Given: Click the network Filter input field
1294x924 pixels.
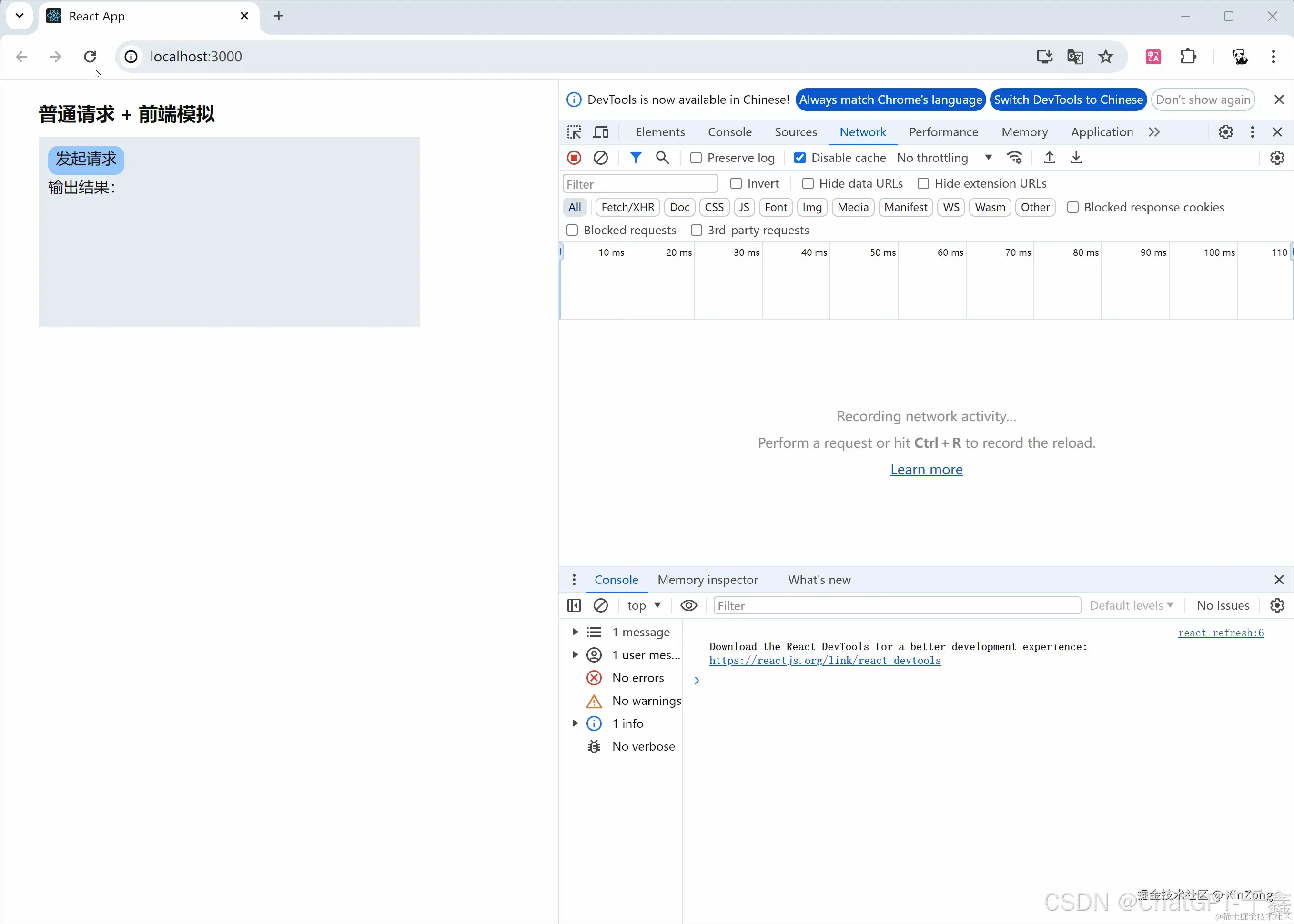Looking at the screenshot, I should [639, 184].
